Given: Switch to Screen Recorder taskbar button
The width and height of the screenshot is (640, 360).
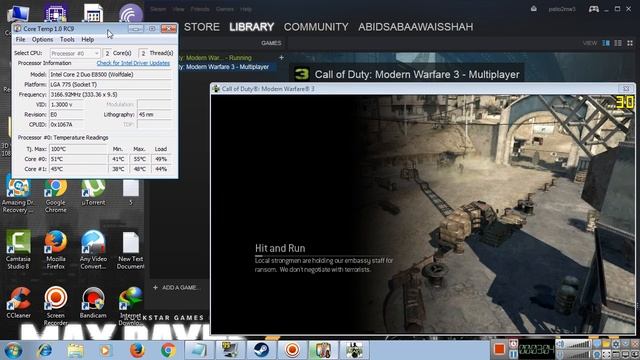Looking at the screenshot, I should click(x=292, y=350).
